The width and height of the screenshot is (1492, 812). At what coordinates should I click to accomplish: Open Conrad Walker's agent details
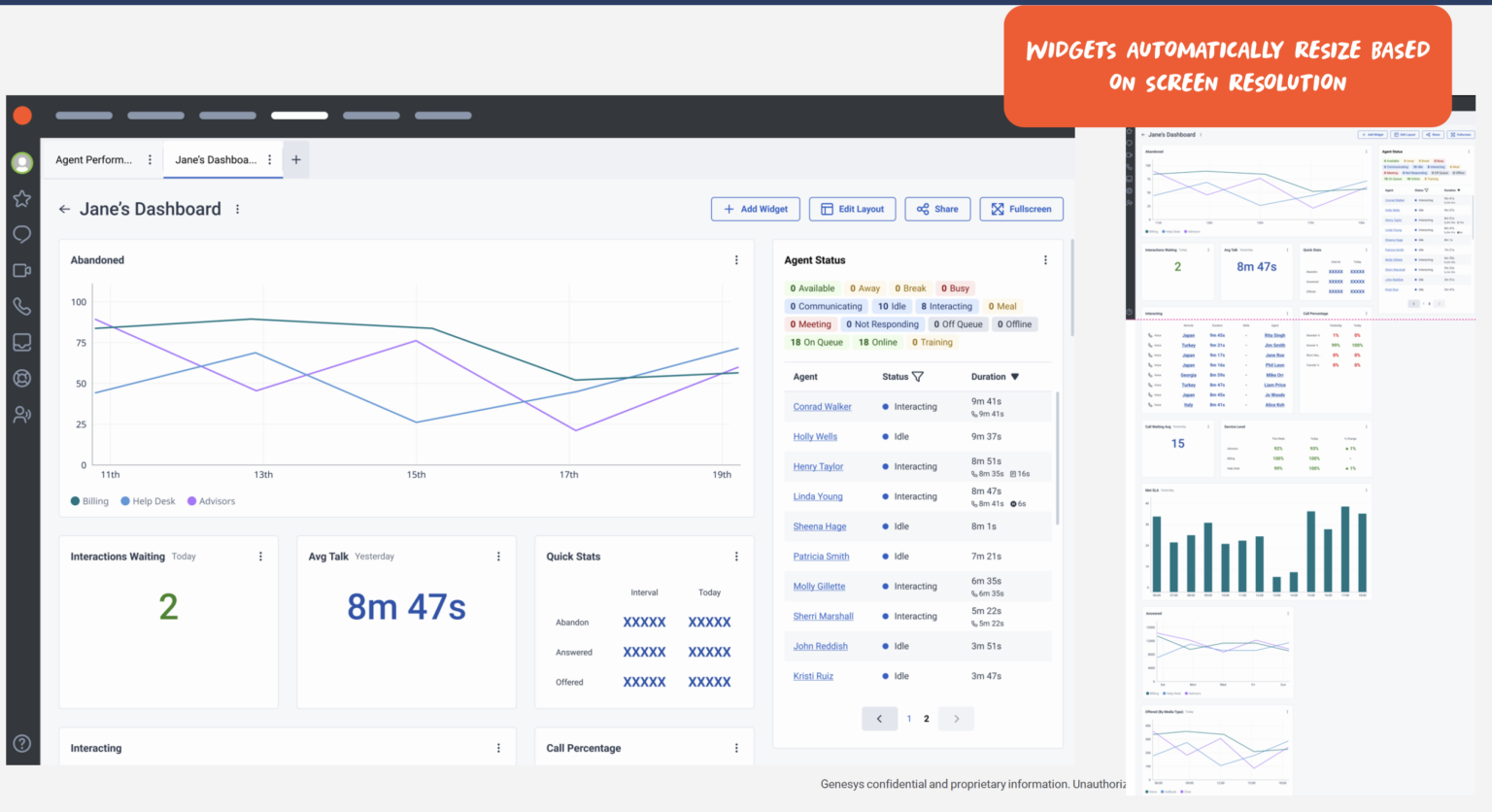click(822, 406)
